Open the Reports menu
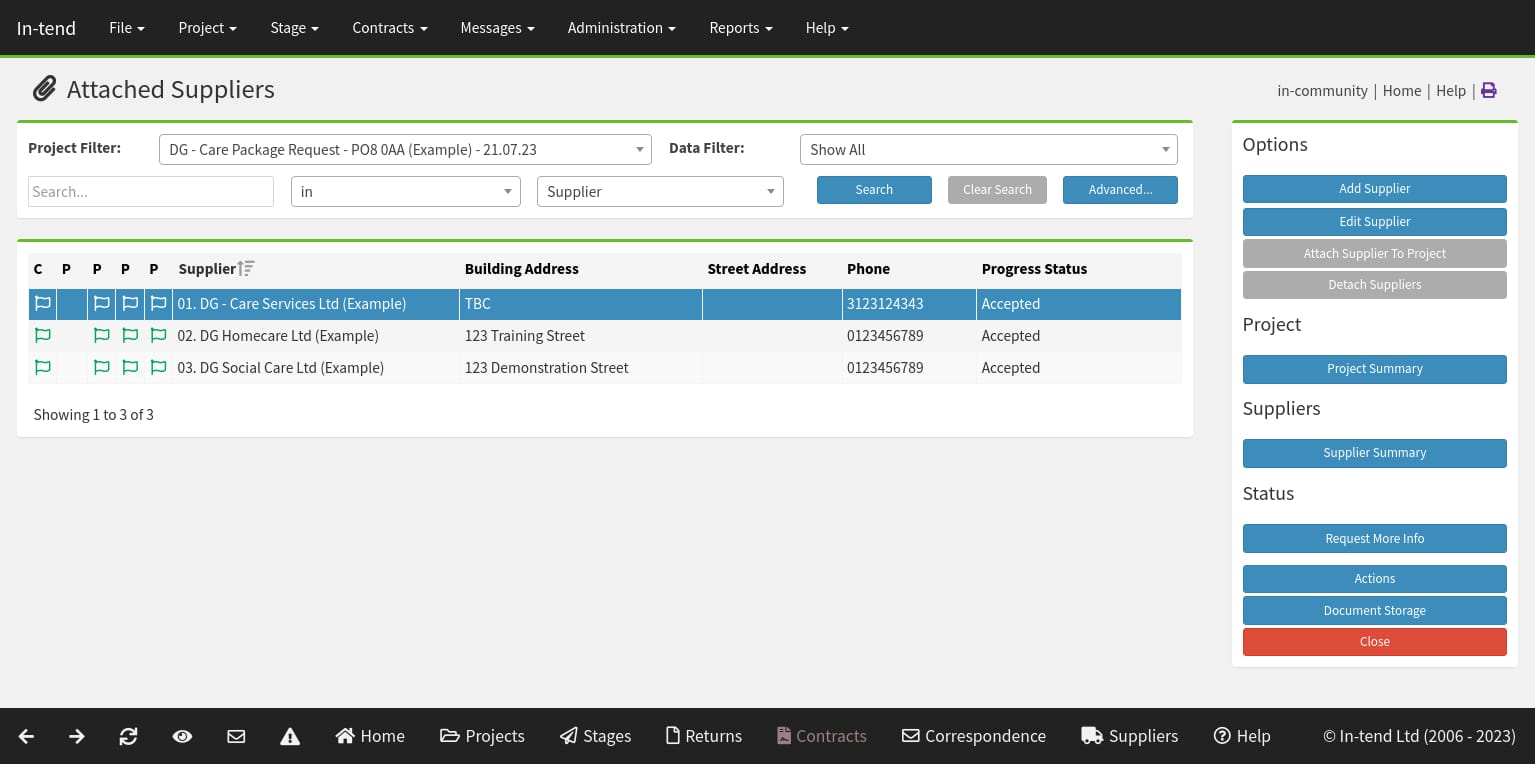Image resolution: width=1535 pixels, height=764 pixels. 740,28
